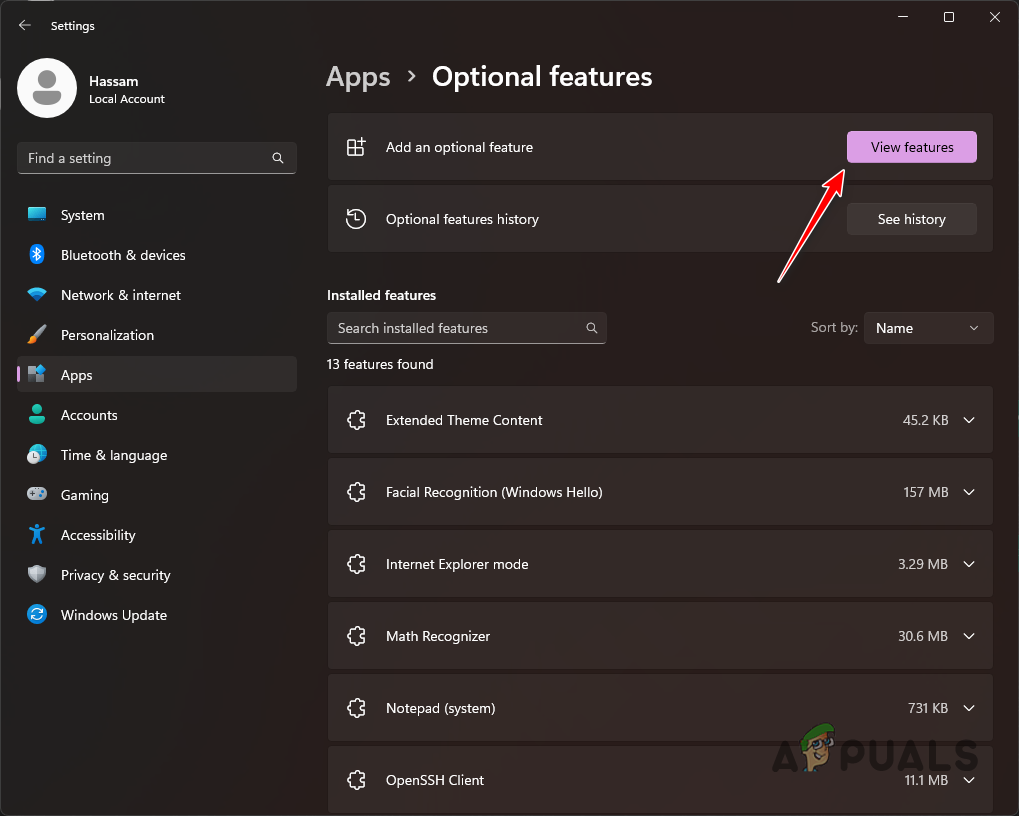Click the back arrow at top left
1019x816 pixels.
click(x=24, y=25)
